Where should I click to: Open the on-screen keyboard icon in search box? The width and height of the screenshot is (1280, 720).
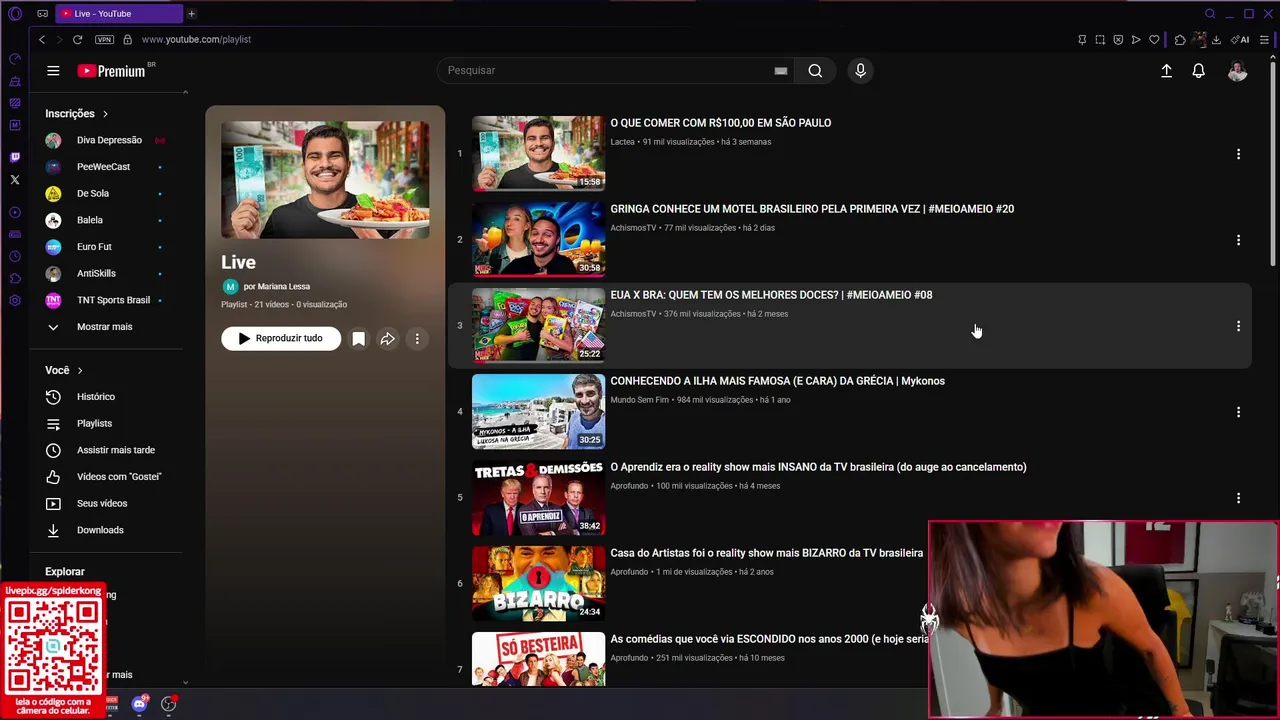[x=780, y=71]
